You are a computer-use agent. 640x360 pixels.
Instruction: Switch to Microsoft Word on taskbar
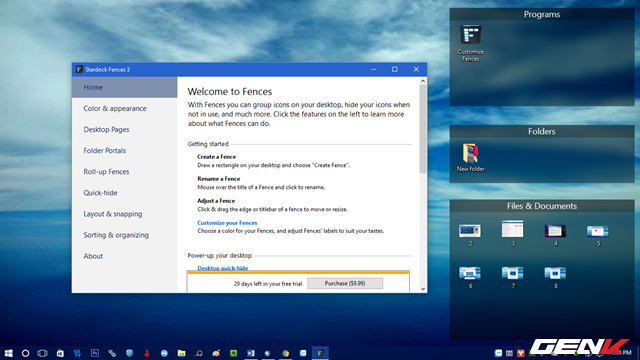(x=251, y=353)
